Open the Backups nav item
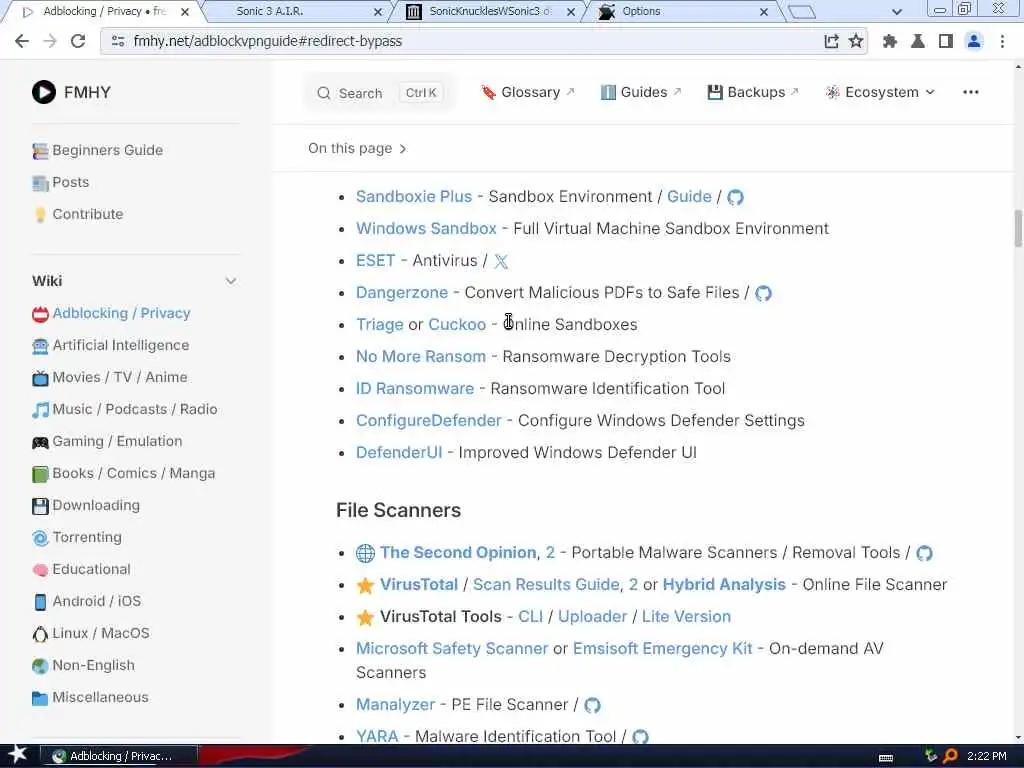The width and height of the screenshot is (1024, 768). tap(753, 92)
